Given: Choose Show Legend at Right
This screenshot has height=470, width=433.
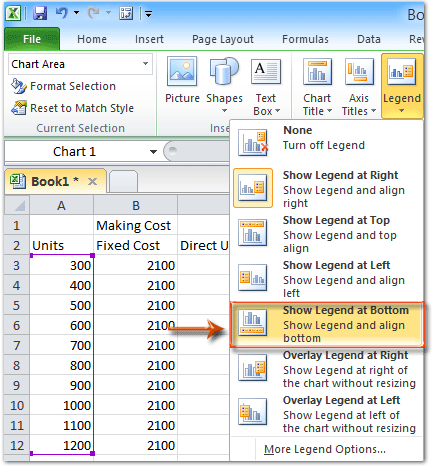Looking at the screenshot, I should click(326, 188).
